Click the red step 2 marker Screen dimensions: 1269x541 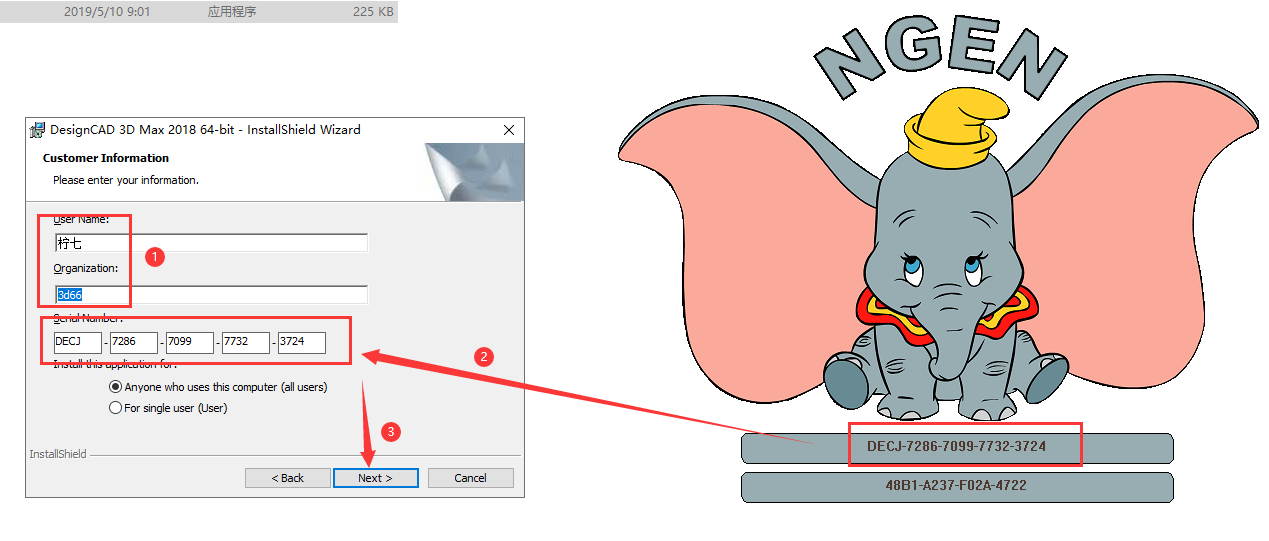click(x=484, y=356)
